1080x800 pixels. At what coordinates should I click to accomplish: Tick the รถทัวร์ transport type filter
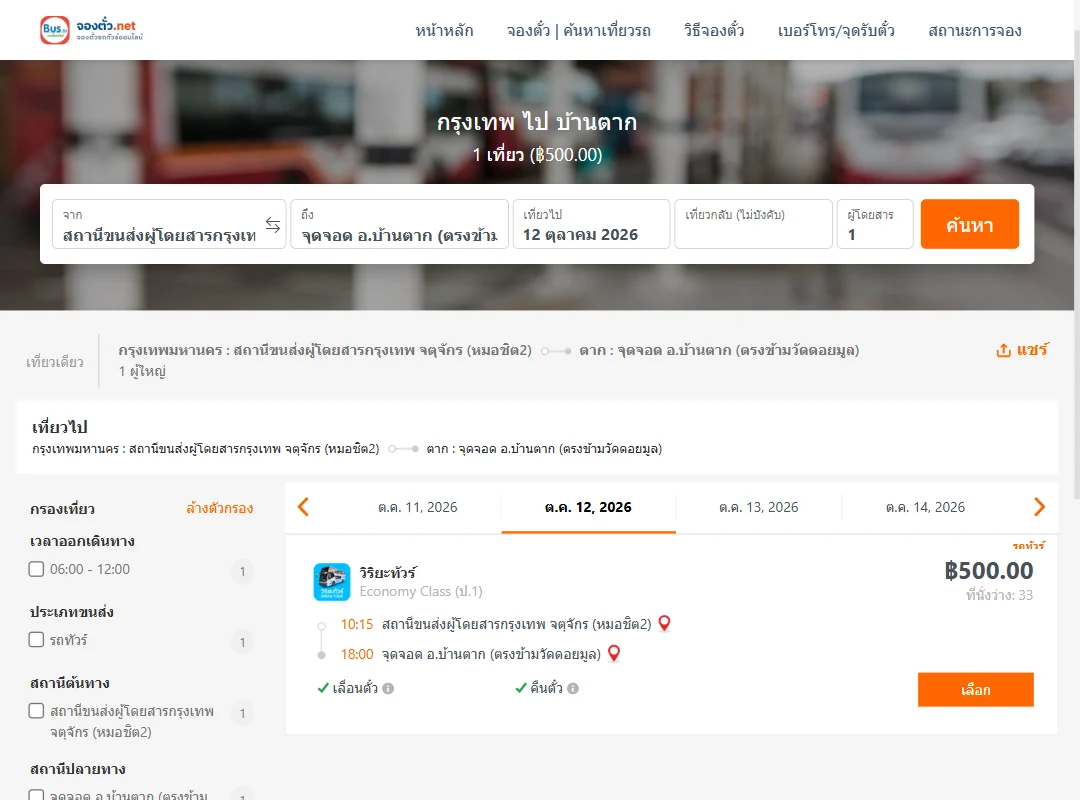click(37, 639)
